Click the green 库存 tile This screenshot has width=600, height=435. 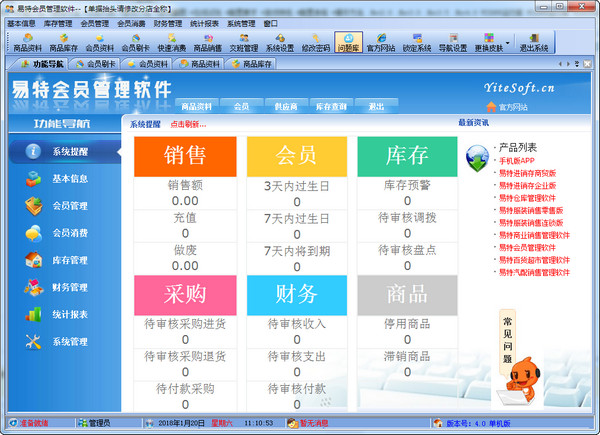(x=407, y=156)
